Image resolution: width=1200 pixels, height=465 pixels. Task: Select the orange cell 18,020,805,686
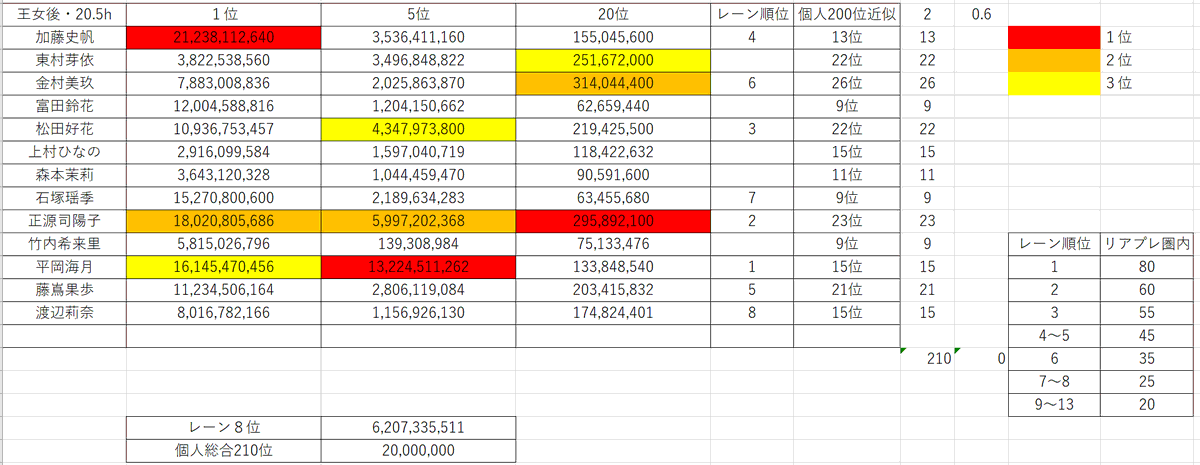224,221
